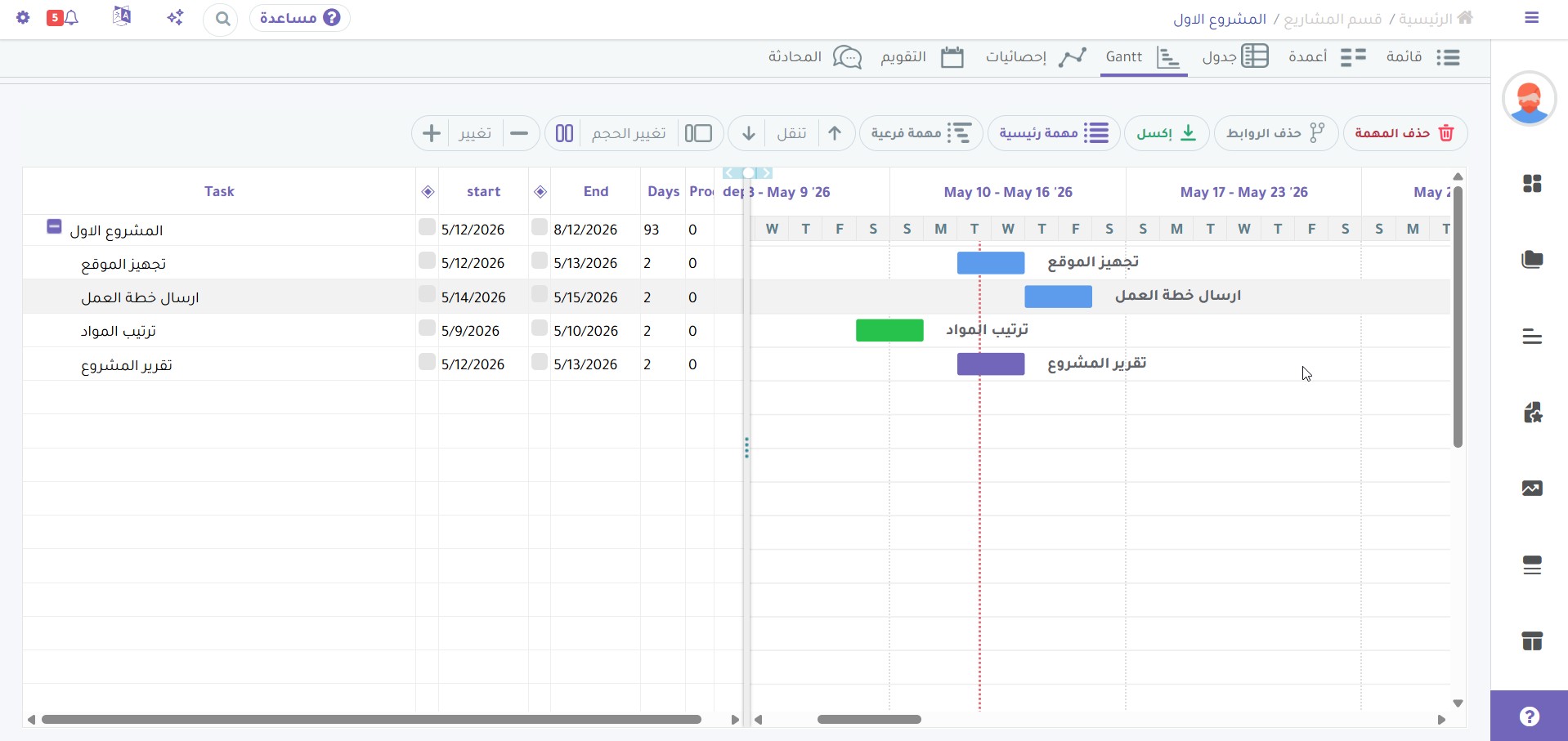Viewport: 1568px width, 741px height.
Task: Click the language translate icon
Action: coord(122,16)
